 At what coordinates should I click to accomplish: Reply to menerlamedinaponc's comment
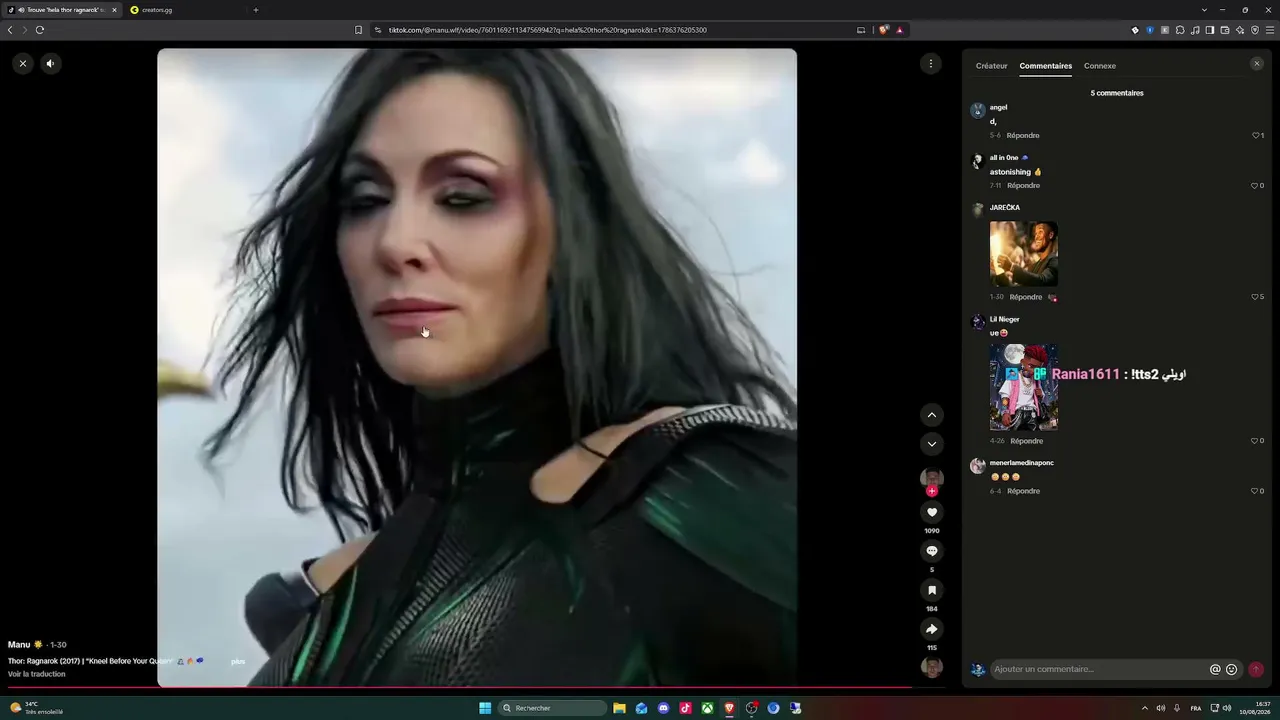click(x=1023, y=491)
